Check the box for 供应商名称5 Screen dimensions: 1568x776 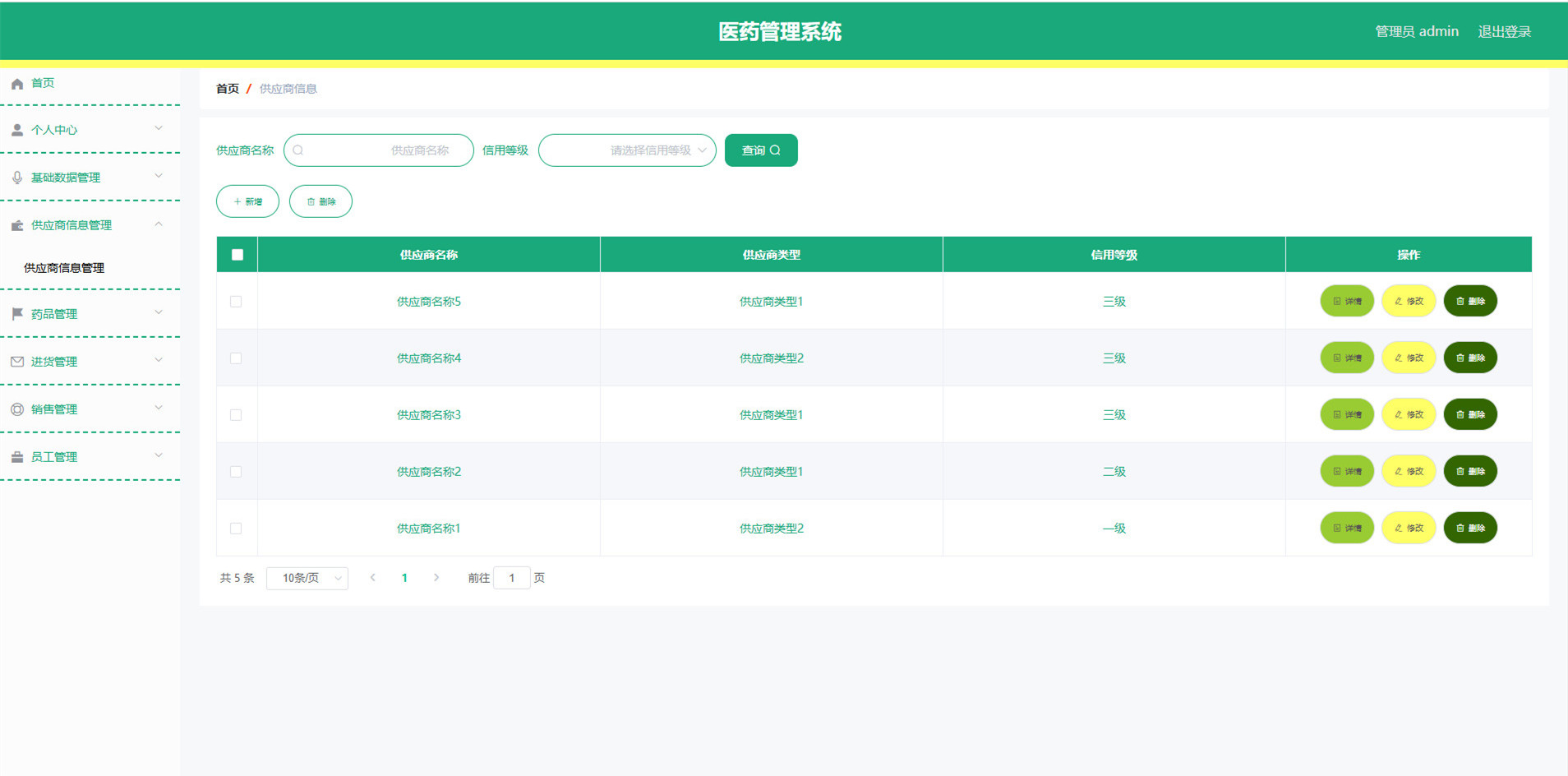(x=236, y=302)
